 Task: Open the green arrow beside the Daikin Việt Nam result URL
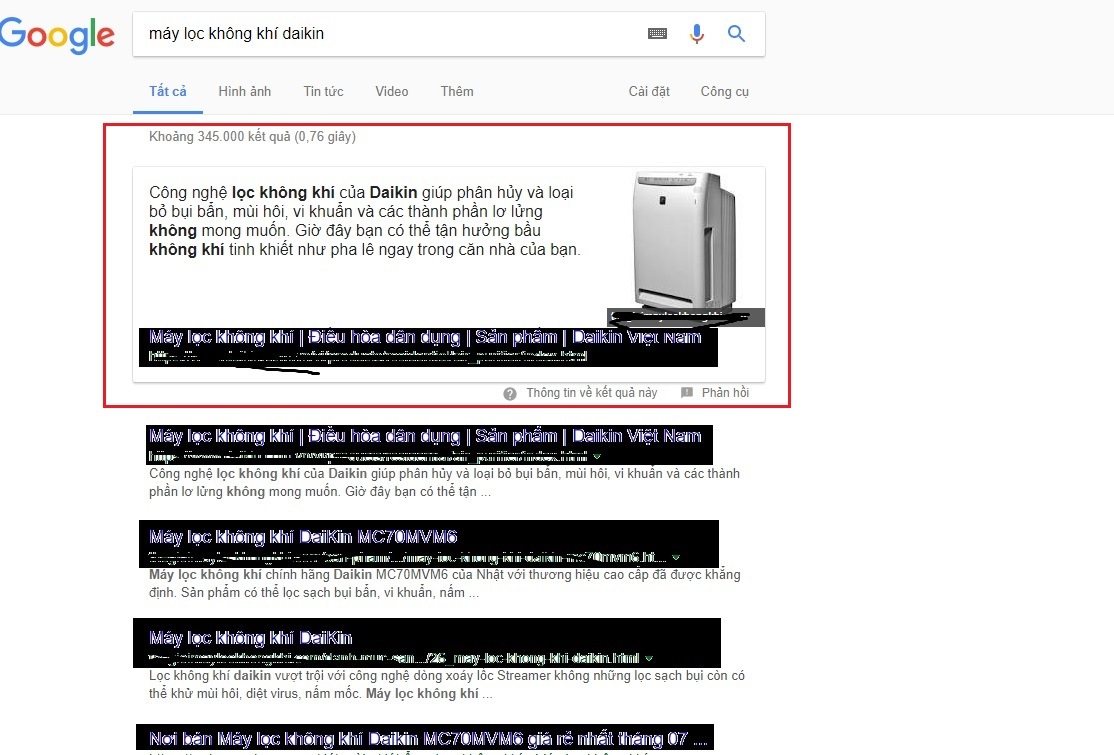click(597, 456)
